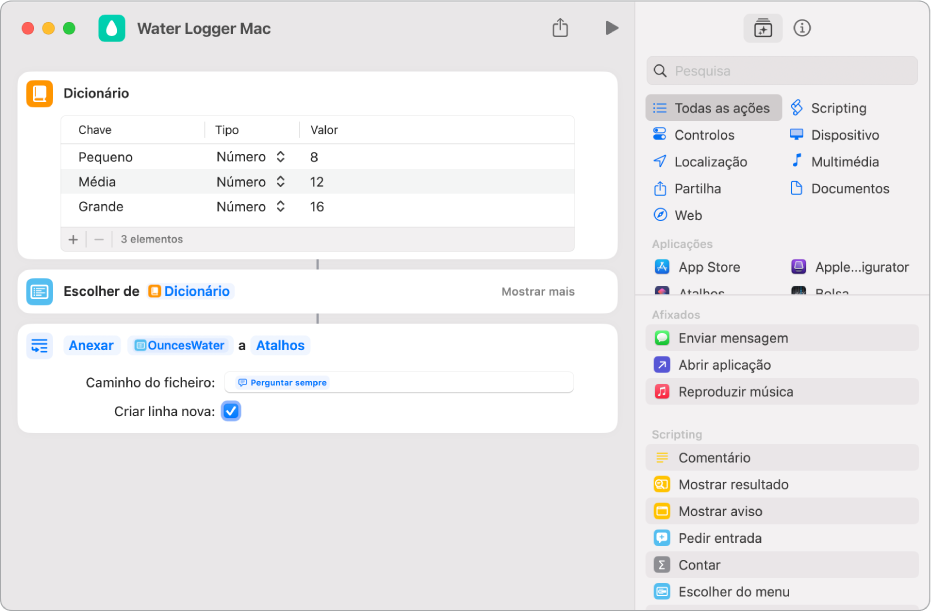The height and width of the screenshot is (612, 931).
Task: Select the Grande key cell
Action: (x=101, y=207)
